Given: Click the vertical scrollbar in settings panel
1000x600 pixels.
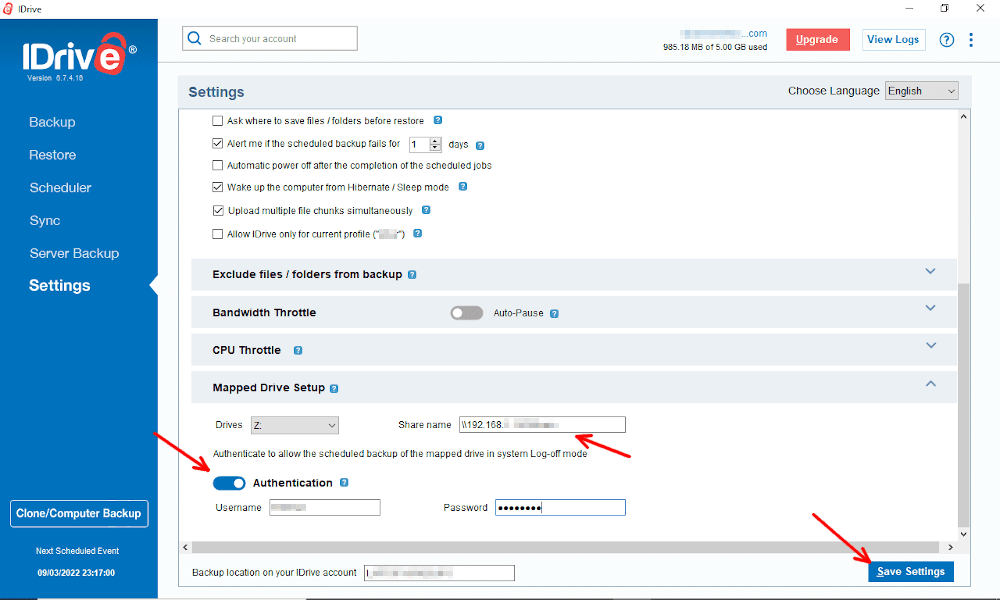Looking at the screenshot, I should (x=964, y=405).
